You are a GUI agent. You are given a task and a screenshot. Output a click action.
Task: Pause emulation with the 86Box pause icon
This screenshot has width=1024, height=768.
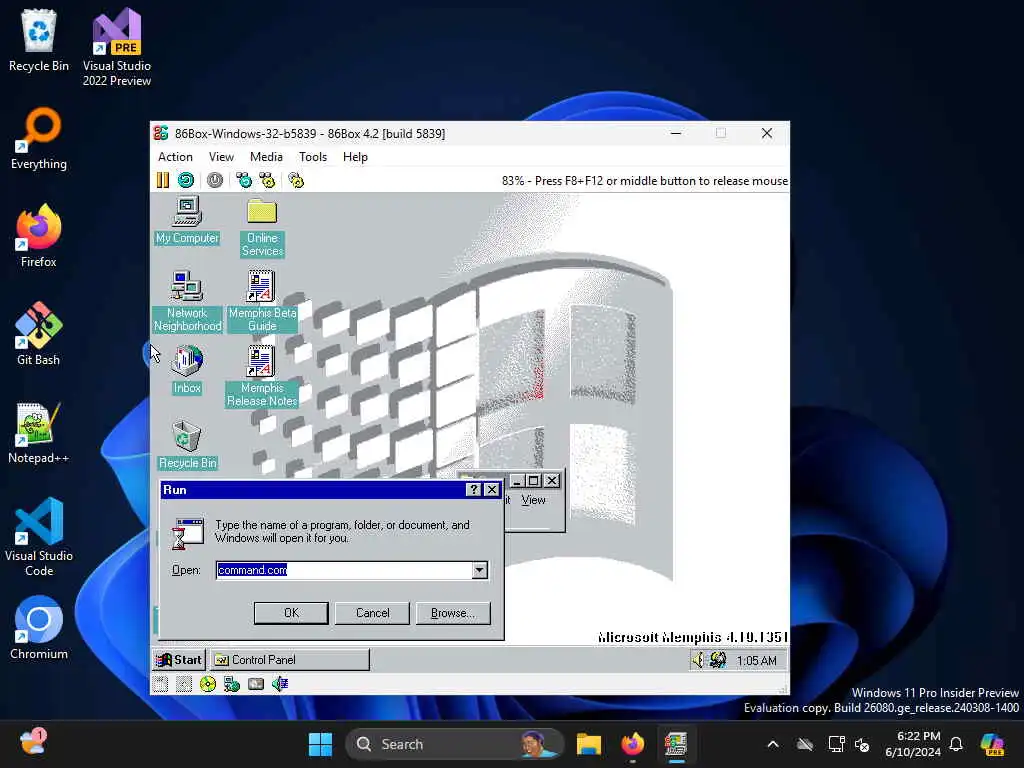(163, 180)
